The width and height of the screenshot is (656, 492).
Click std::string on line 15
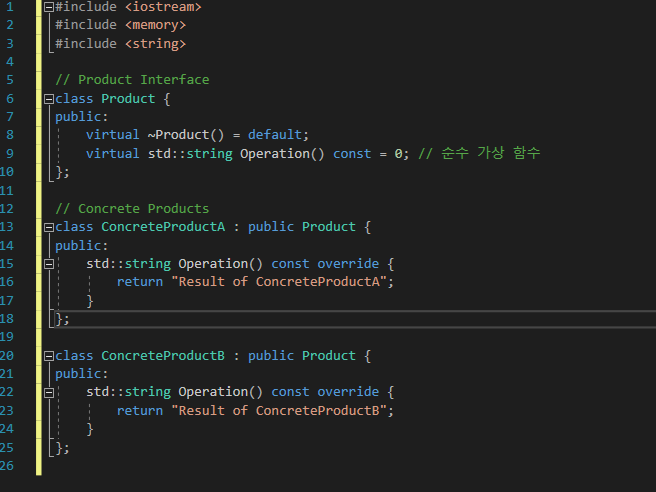coord(128,264)
